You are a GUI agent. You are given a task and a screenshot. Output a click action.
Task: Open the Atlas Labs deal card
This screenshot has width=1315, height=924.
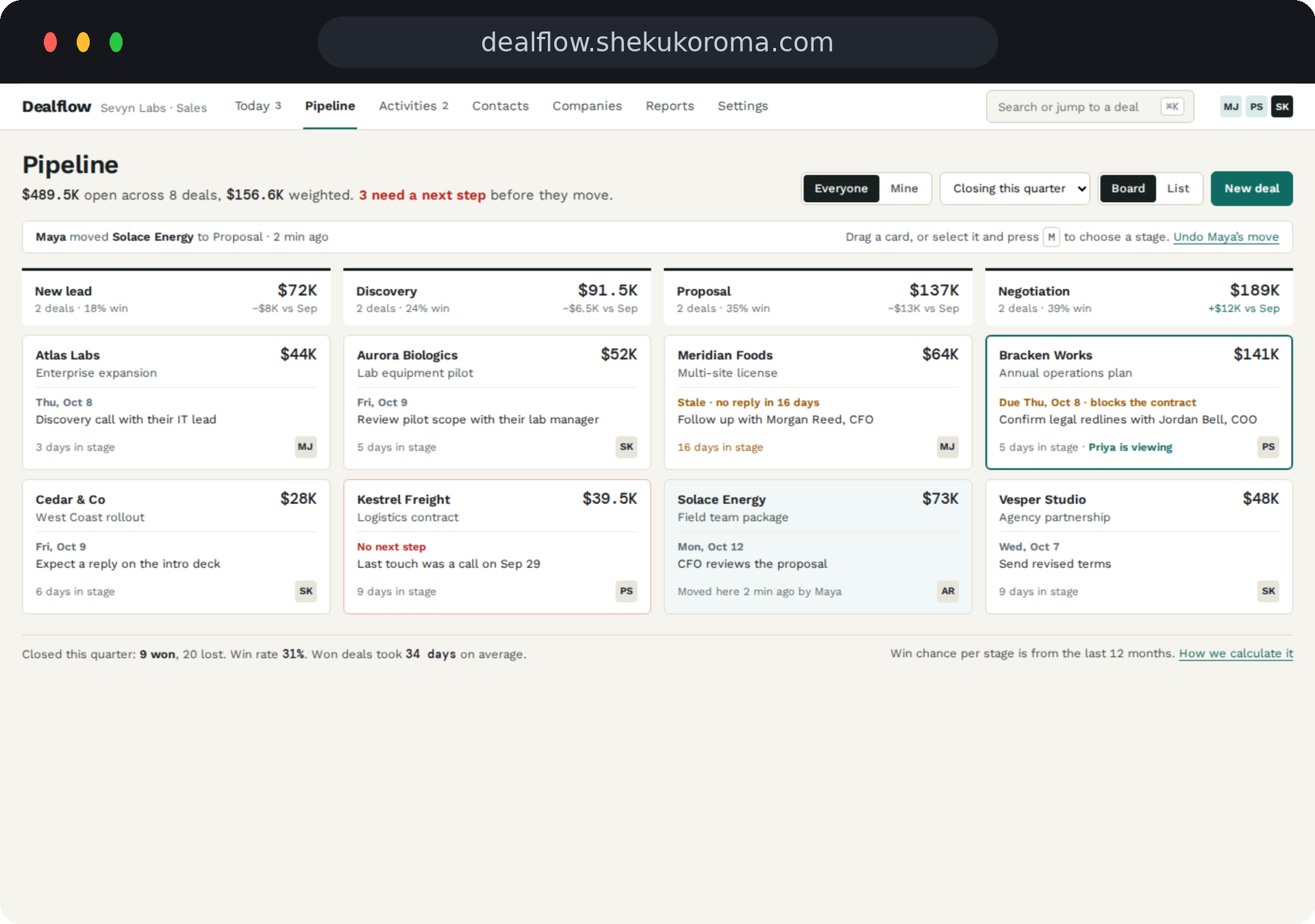[176, 402]
